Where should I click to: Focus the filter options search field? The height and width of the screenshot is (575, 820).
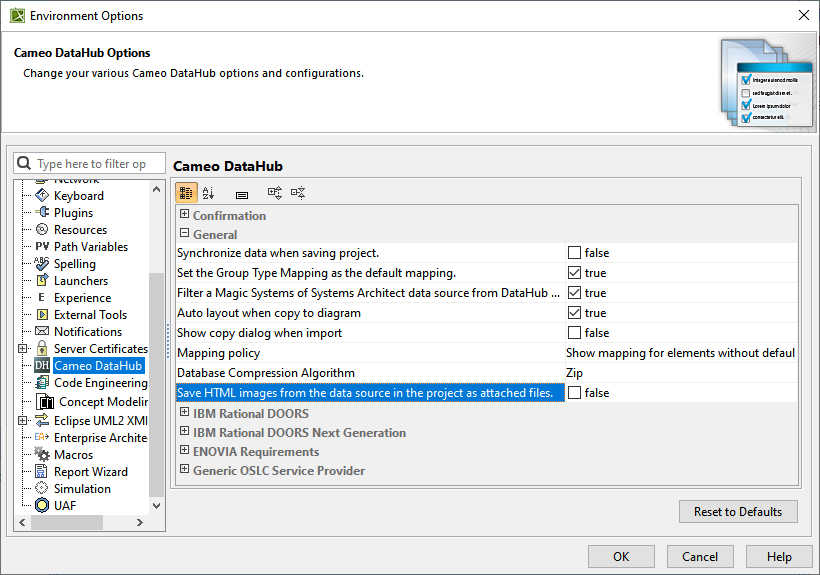pos(92,164)
